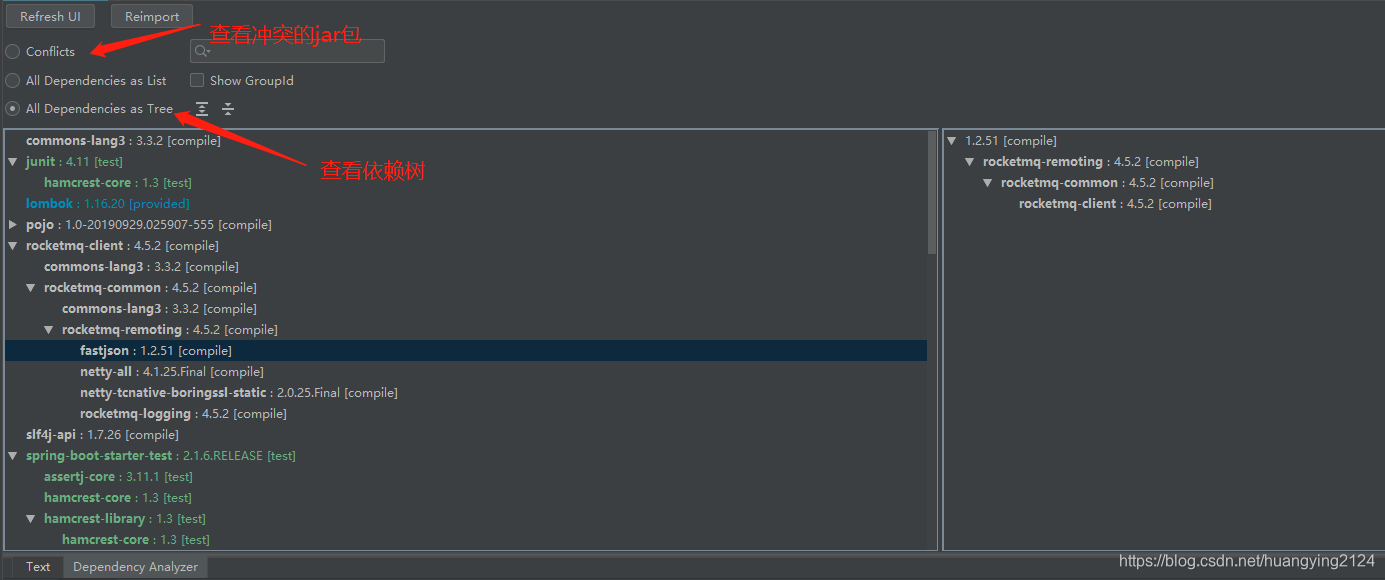This screenshot has width=1385, height=580.
Task: Click the Collapse All tree icon
Action: (x=228, y=109)
